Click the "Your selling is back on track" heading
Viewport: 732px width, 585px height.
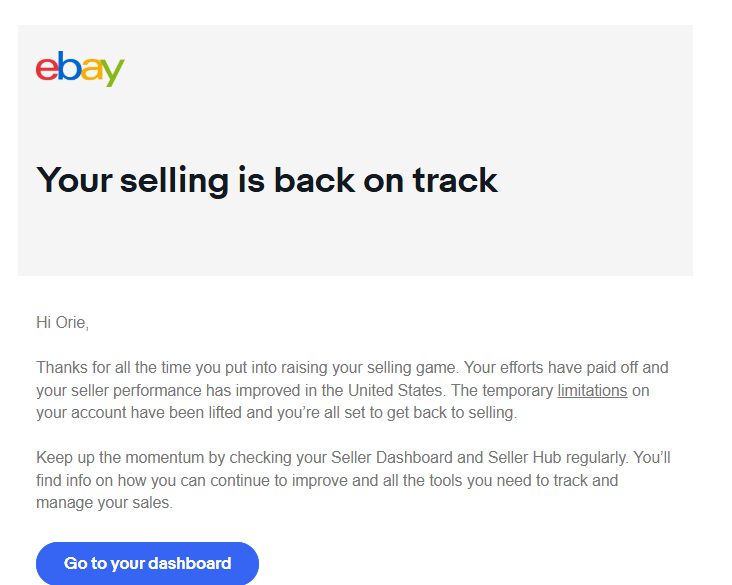[266, 180]
